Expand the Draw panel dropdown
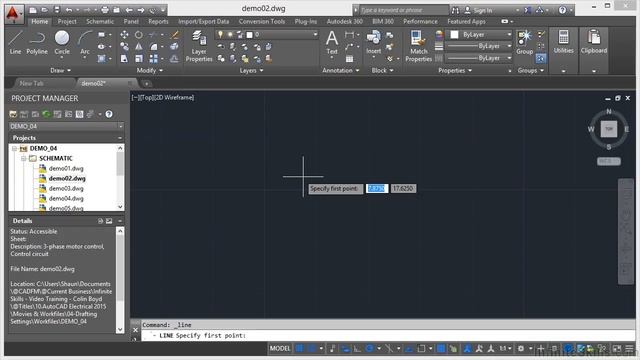This screenshot has height=360, width=640. tap(60, 71)
